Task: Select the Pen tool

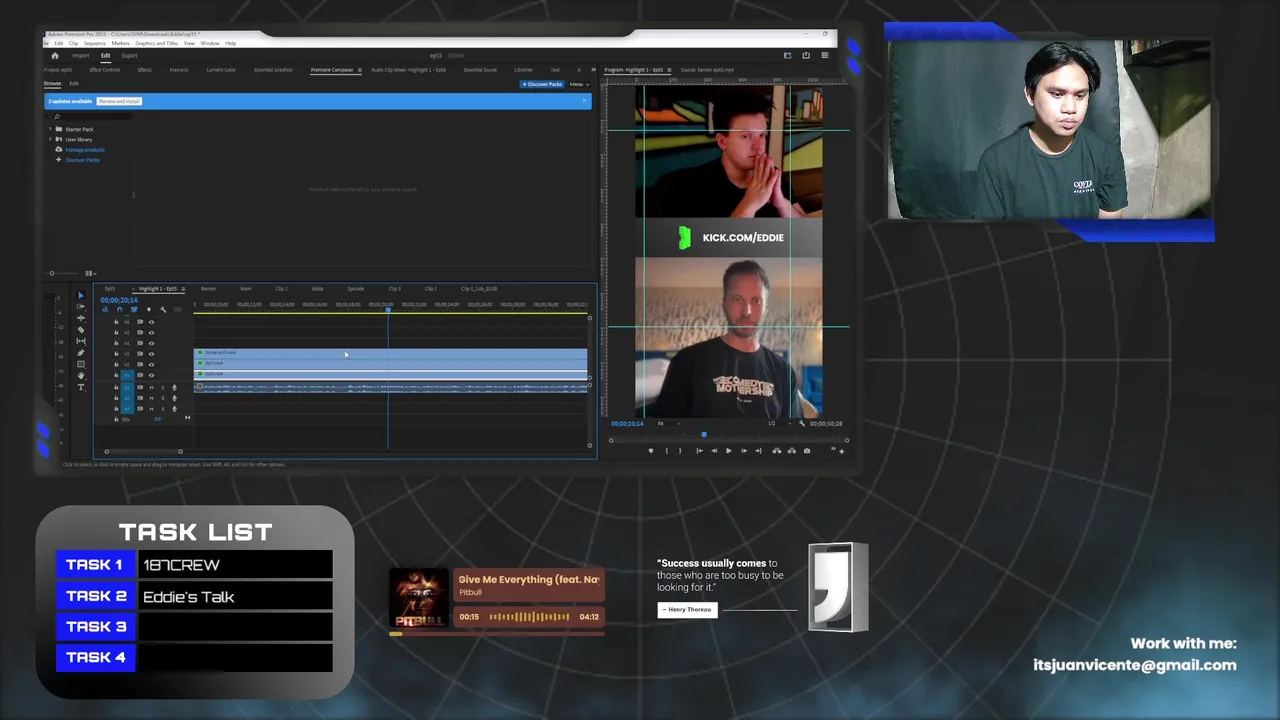Action: (x=81, y=353)
